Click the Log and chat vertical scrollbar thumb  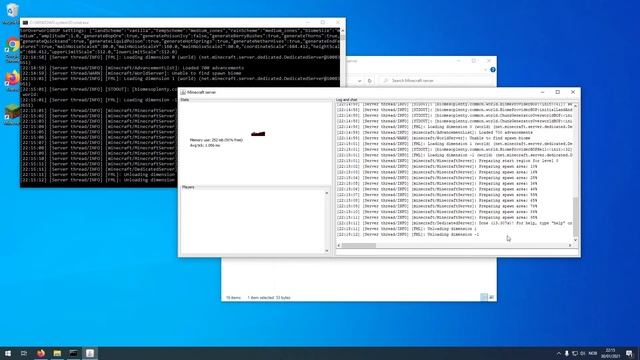coord(576,217)
